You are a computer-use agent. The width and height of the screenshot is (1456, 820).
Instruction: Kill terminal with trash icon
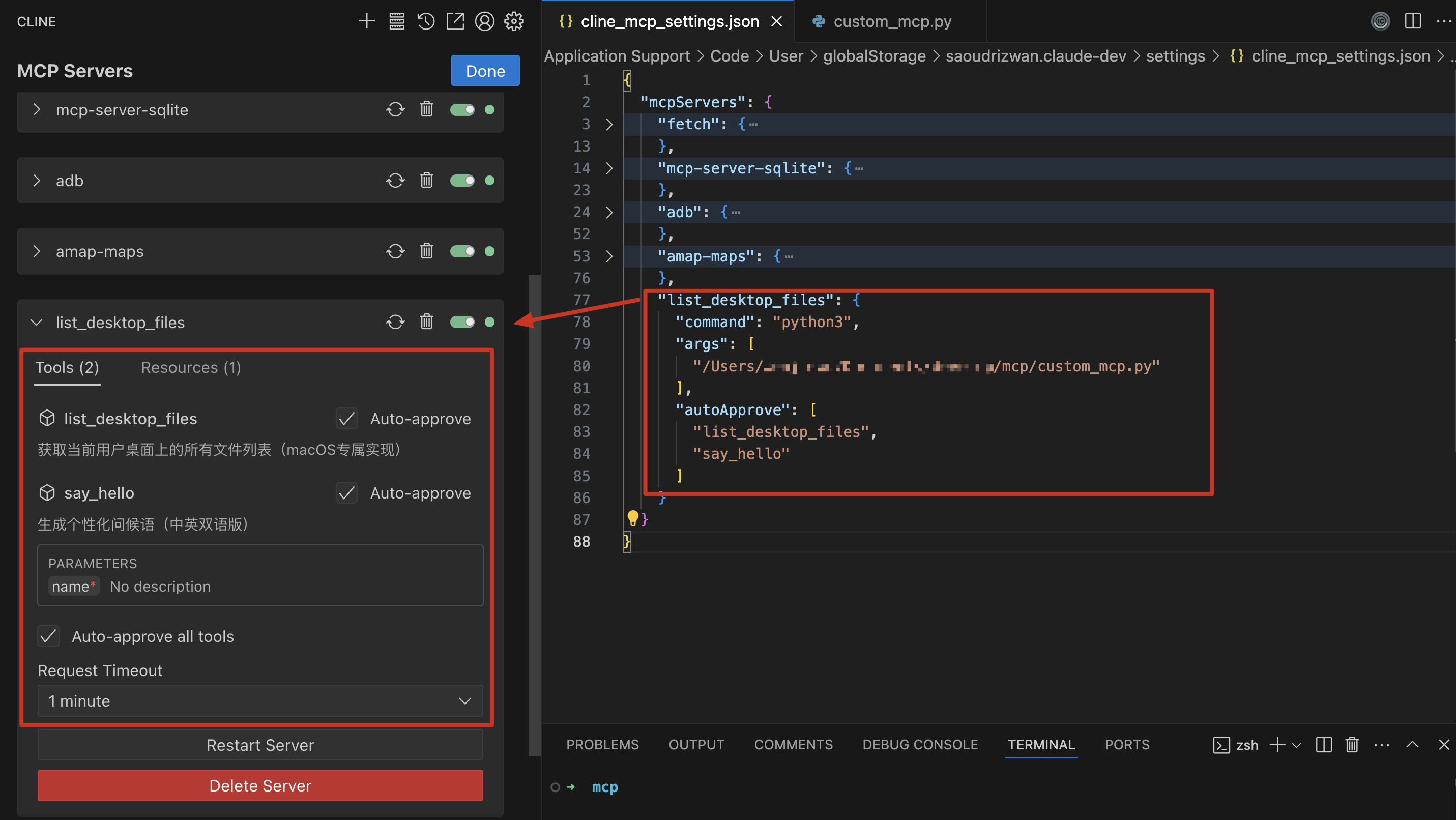pyautogui.click(x=1351, y=745)
